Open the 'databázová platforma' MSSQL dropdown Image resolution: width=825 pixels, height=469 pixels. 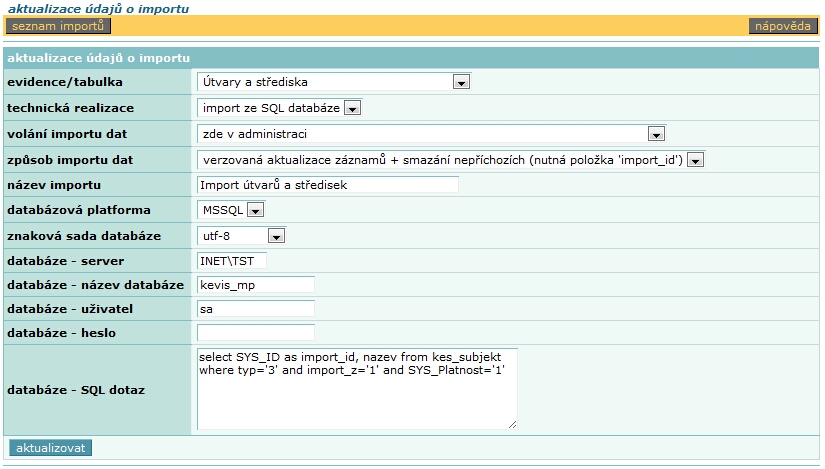click(230, 210)
